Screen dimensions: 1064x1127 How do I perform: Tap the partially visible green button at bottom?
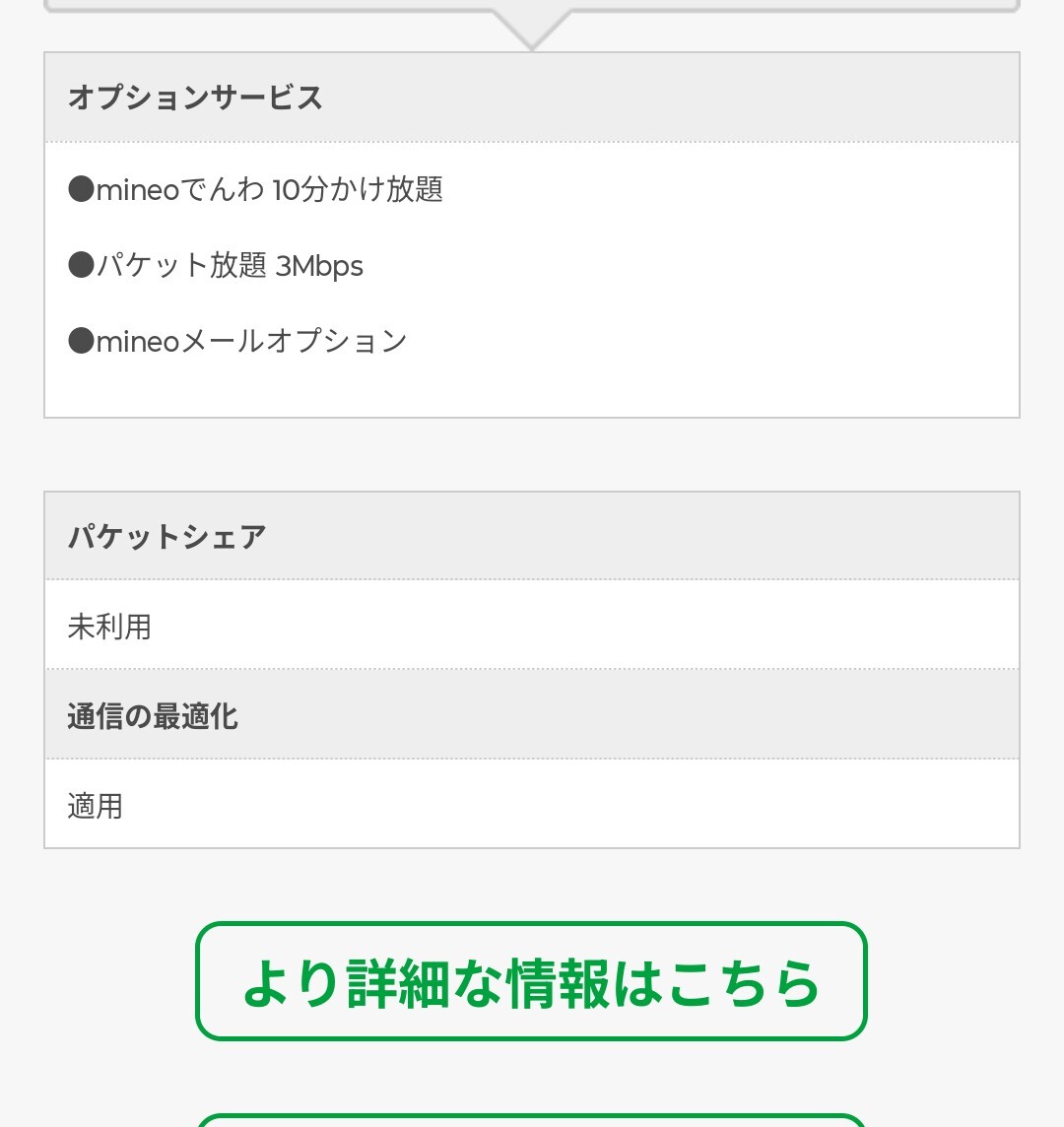(531, 1120)
